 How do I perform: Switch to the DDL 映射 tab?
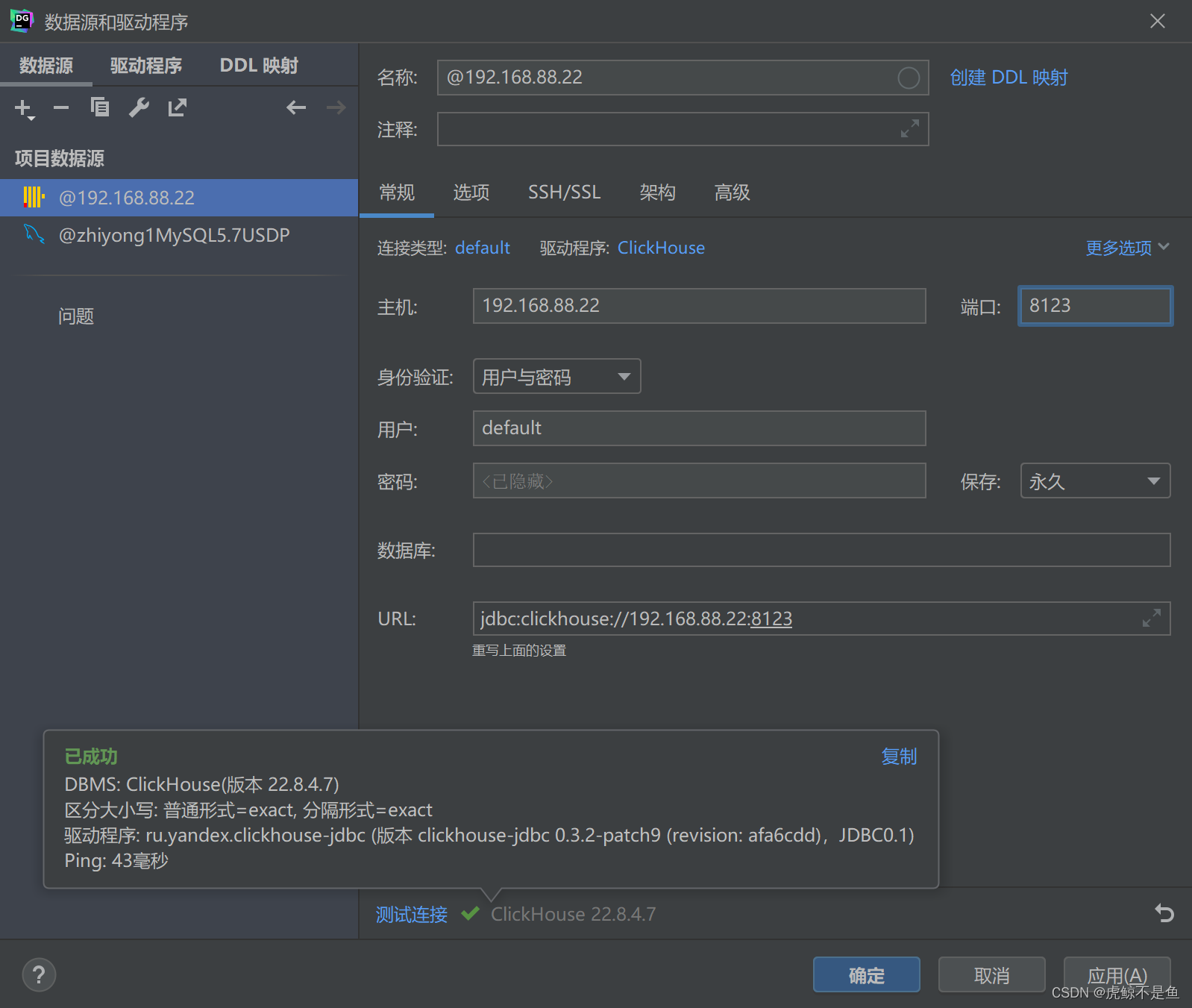point(259,66)
